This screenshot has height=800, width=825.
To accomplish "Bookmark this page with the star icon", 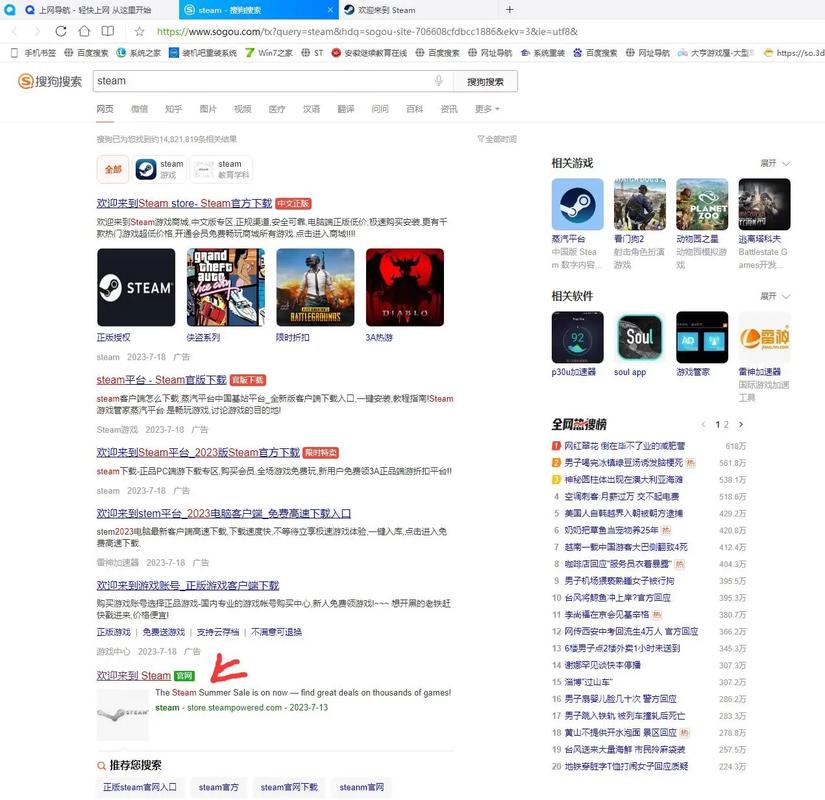I will point(139,32).
